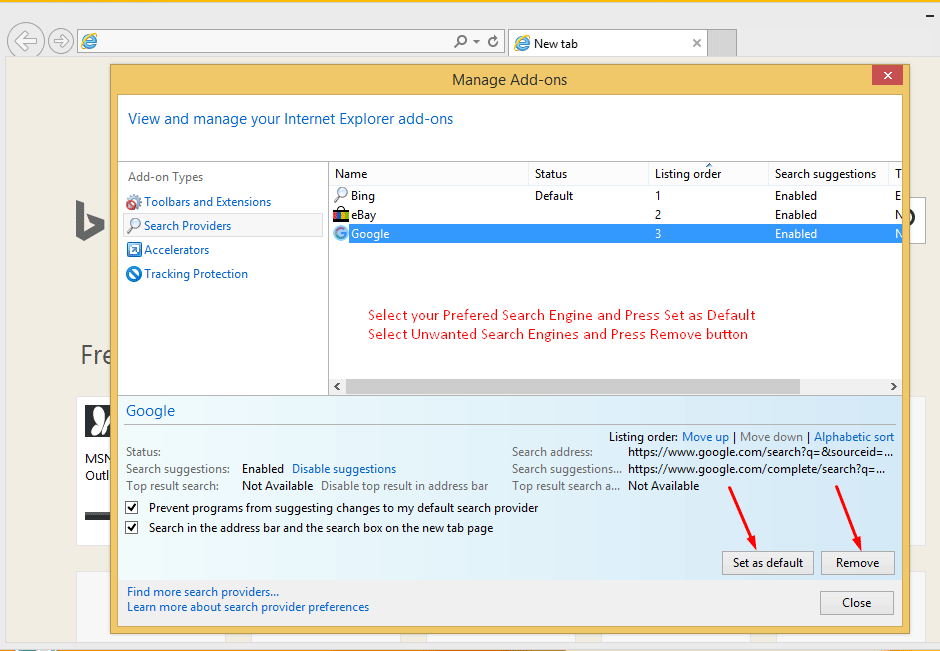Click the horizontal scrollbar thumb
This screenshot has width=940, height=651.
coord(573,387)
